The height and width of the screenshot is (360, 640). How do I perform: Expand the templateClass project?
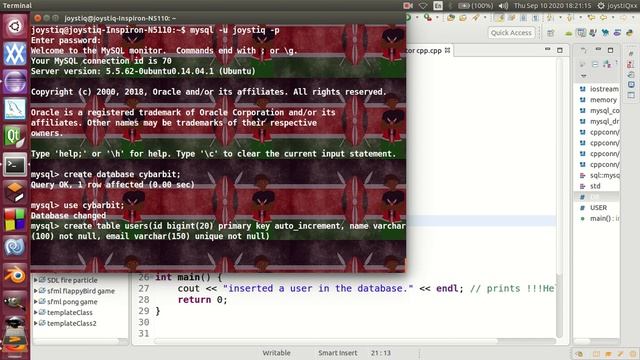[36, 313]
